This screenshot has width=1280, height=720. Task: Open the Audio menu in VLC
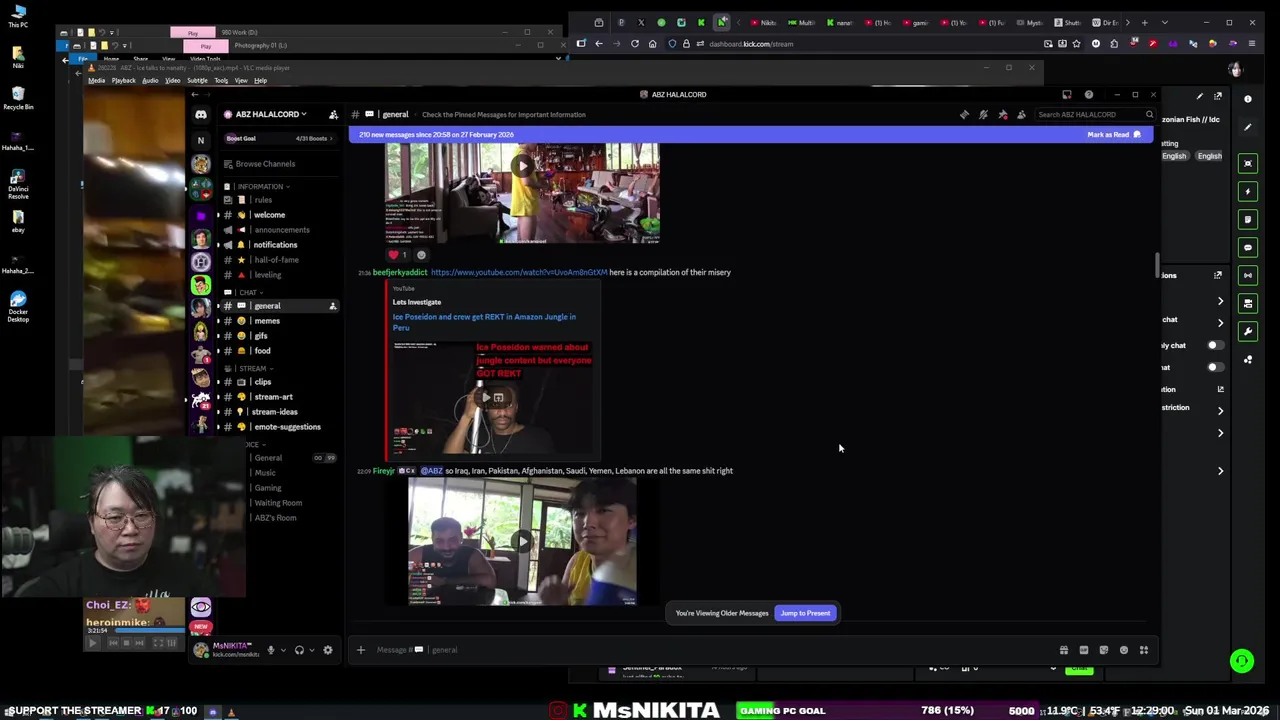[150, 80]
